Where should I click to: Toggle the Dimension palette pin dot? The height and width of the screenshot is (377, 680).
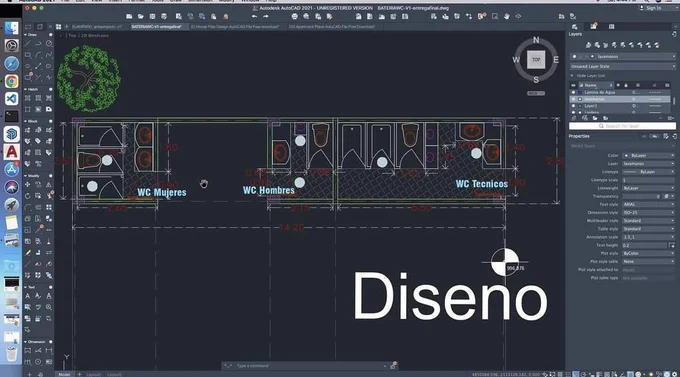tap(50, 342)
